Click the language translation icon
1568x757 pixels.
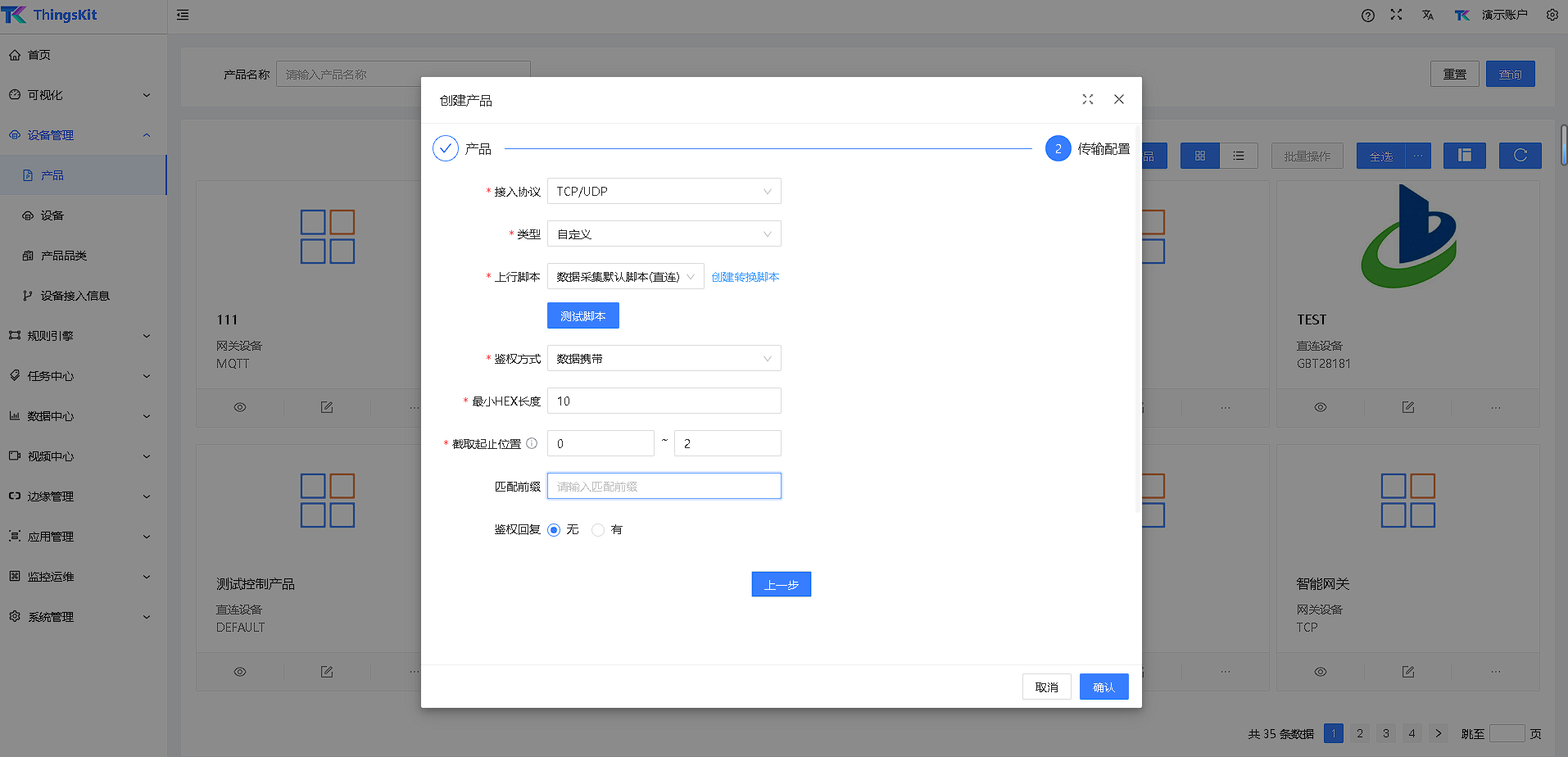(x=1428, y=16)
